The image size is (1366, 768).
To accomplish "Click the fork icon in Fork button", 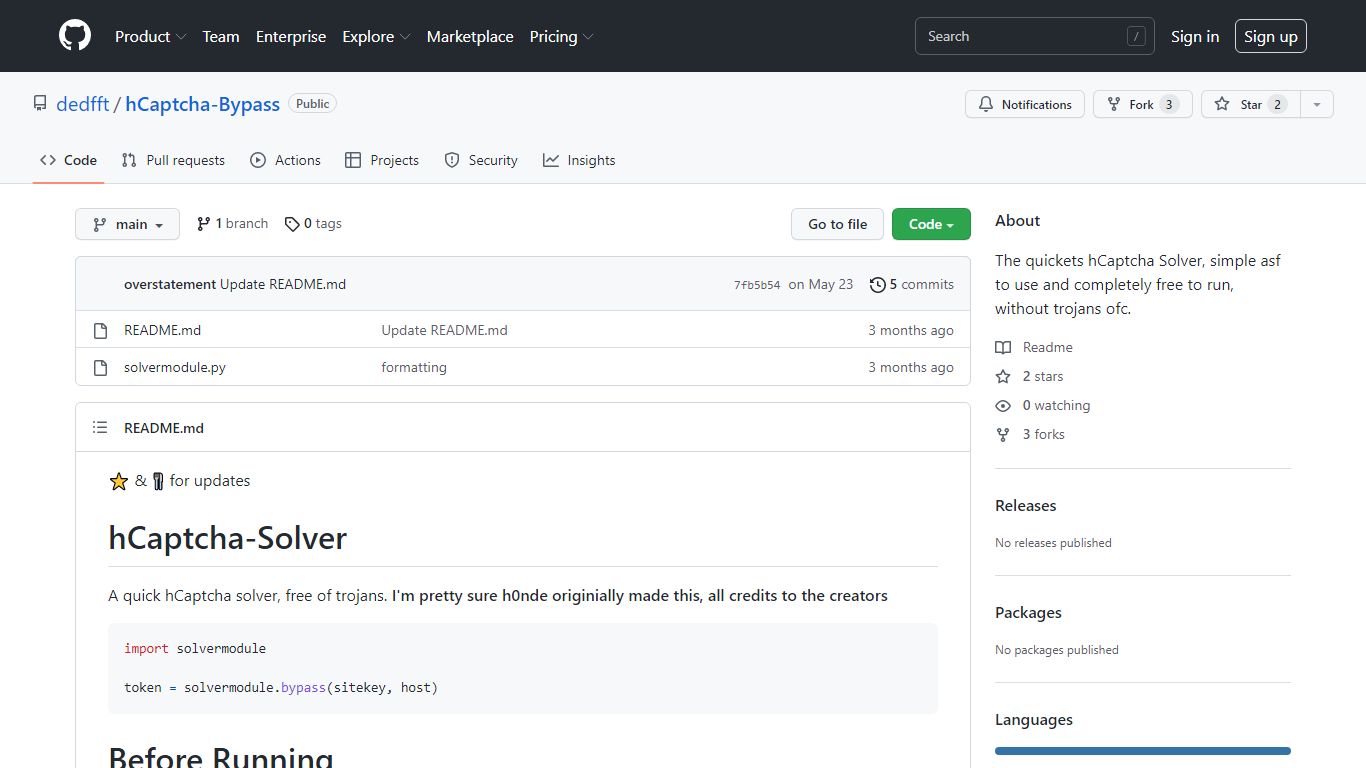I will point(1114,104).
